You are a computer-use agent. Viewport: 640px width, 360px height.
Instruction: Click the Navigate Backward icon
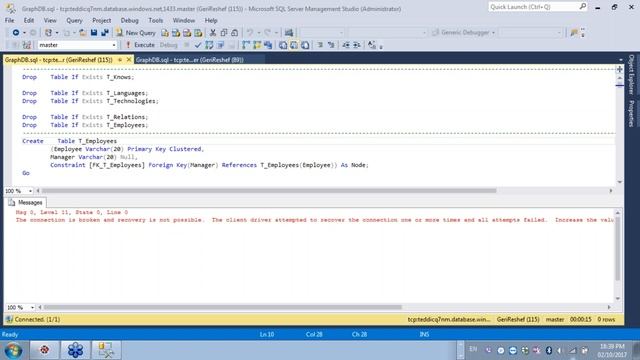[x=16, y=33]
